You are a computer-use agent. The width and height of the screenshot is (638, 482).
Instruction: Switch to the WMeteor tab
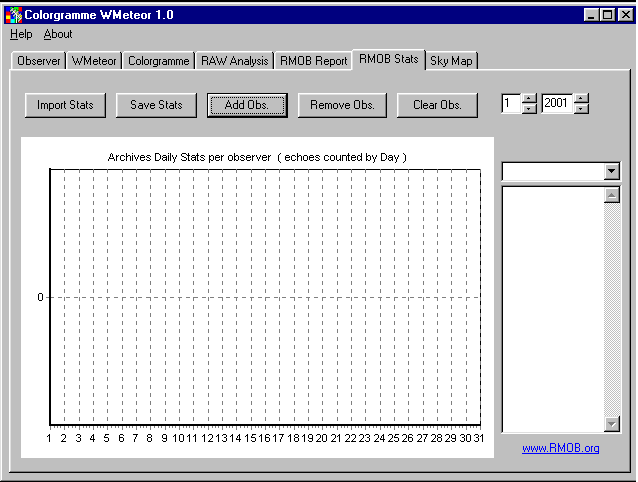(94, 61)
